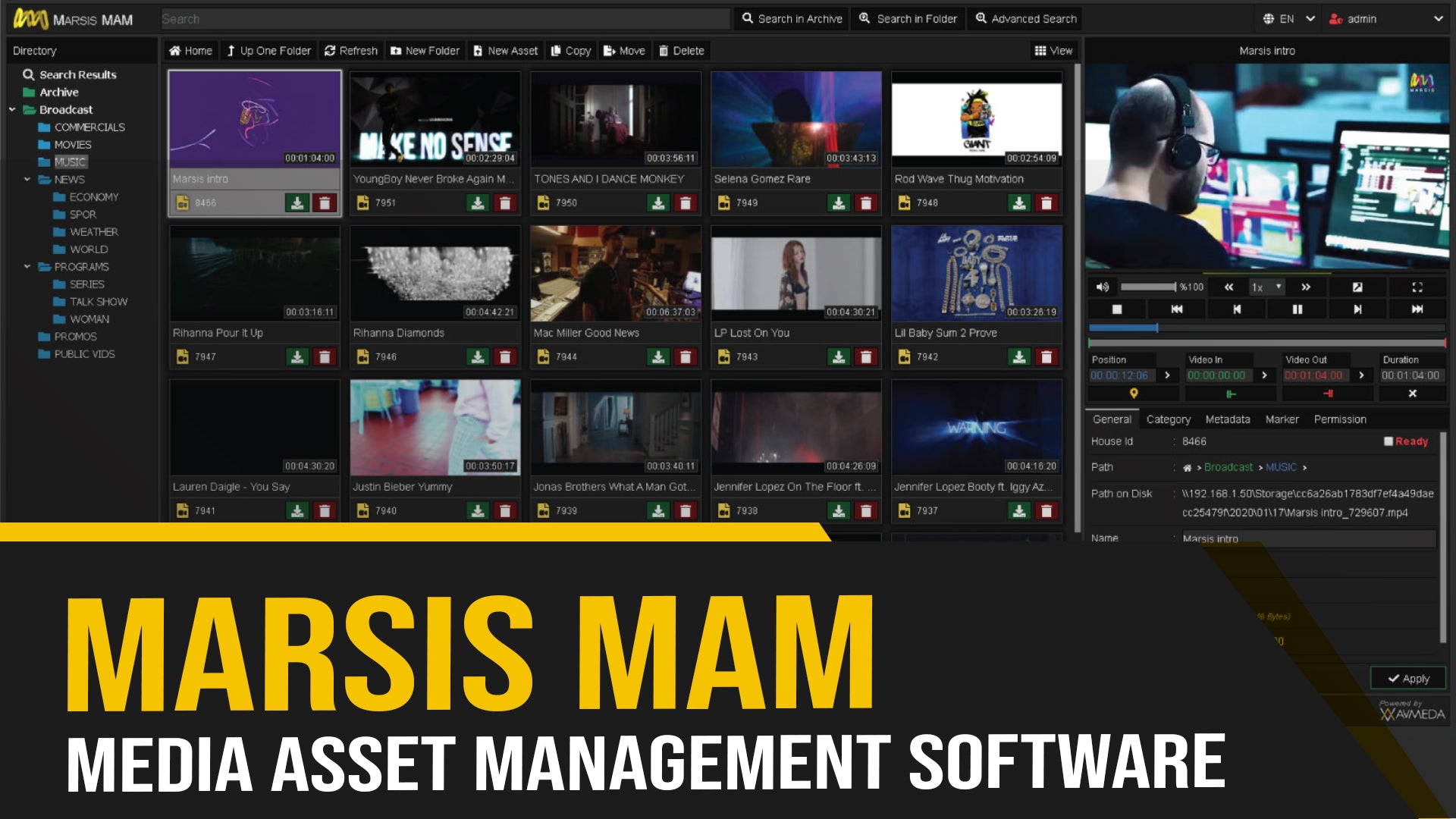Image resolution: width=1456 pixels, height=819 pixels.
Task: Open the admin user dropdown
Action: click(1386, 19)
